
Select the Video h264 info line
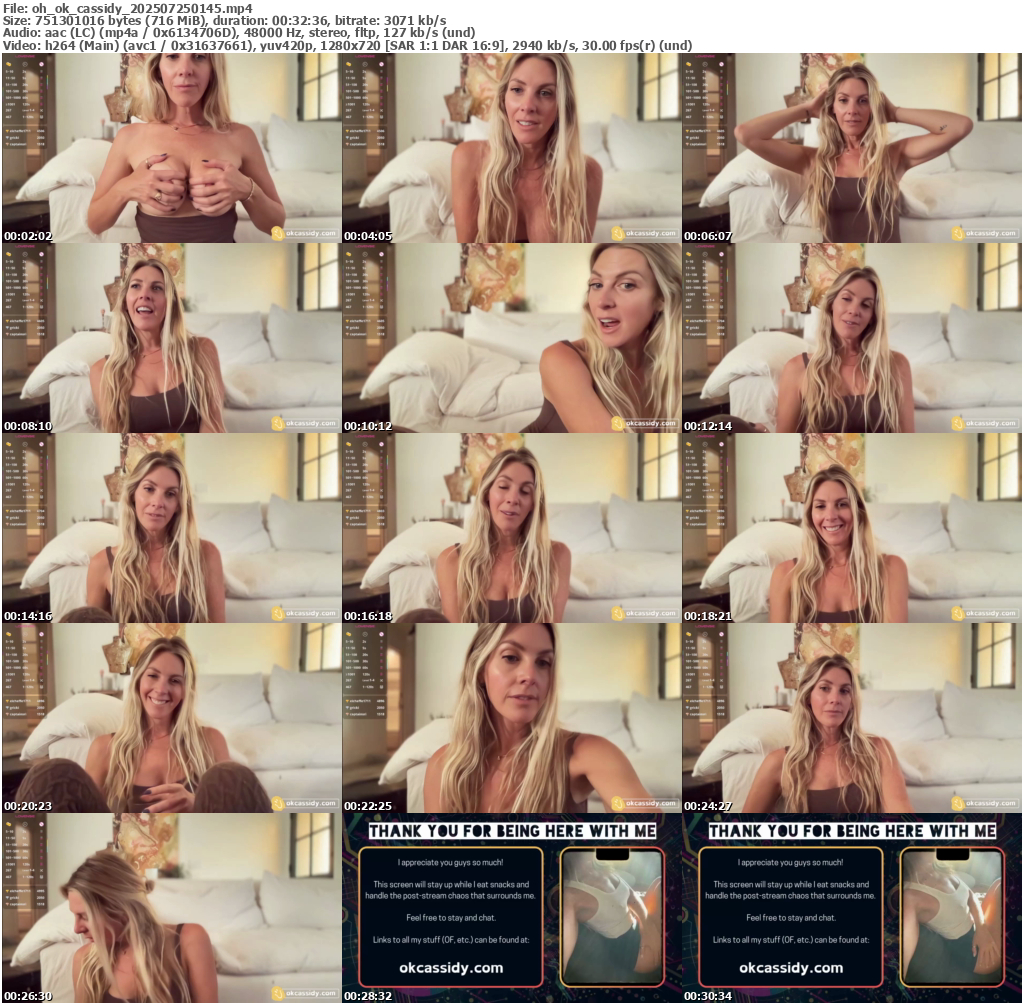point(347,45)
